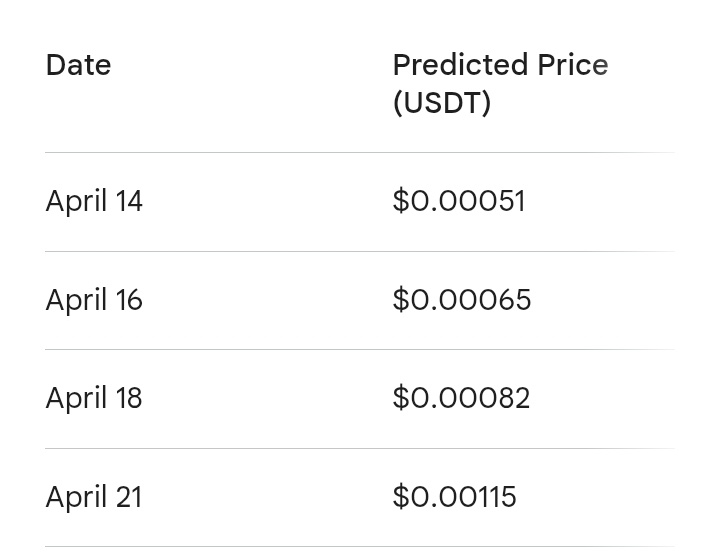Click the (USDT) unit label in header
This screenshot has width=720, height=555.
[x=442, y=103]
